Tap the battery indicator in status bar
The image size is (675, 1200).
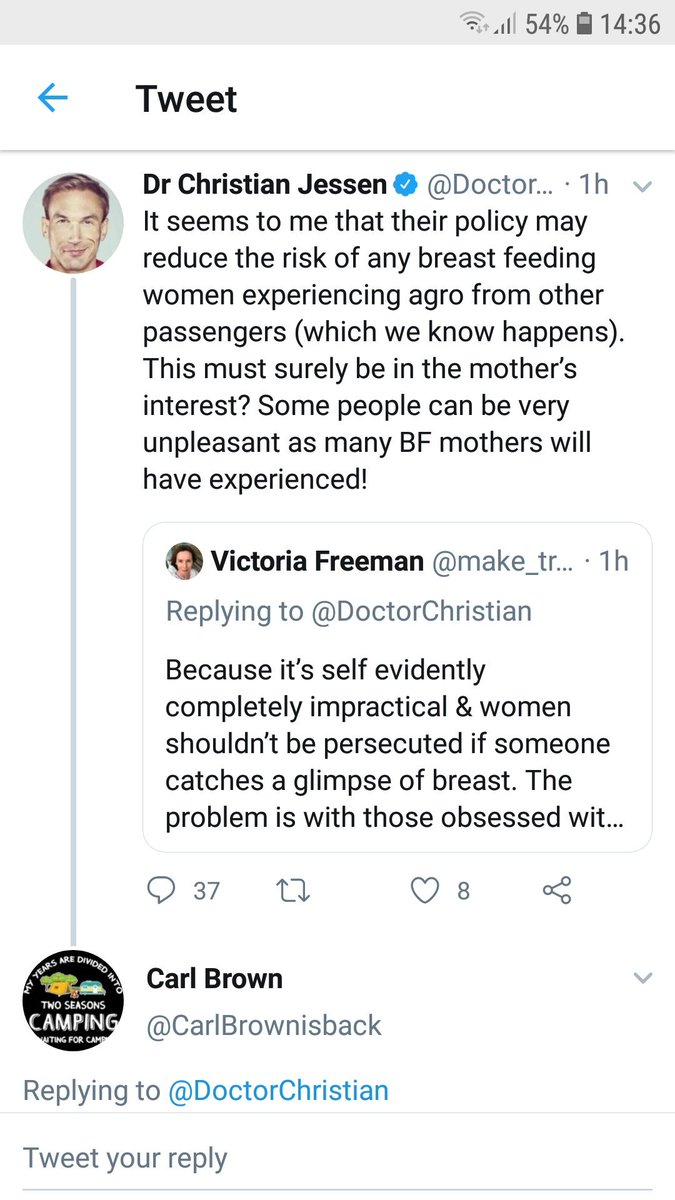click(x=584, y=23)
